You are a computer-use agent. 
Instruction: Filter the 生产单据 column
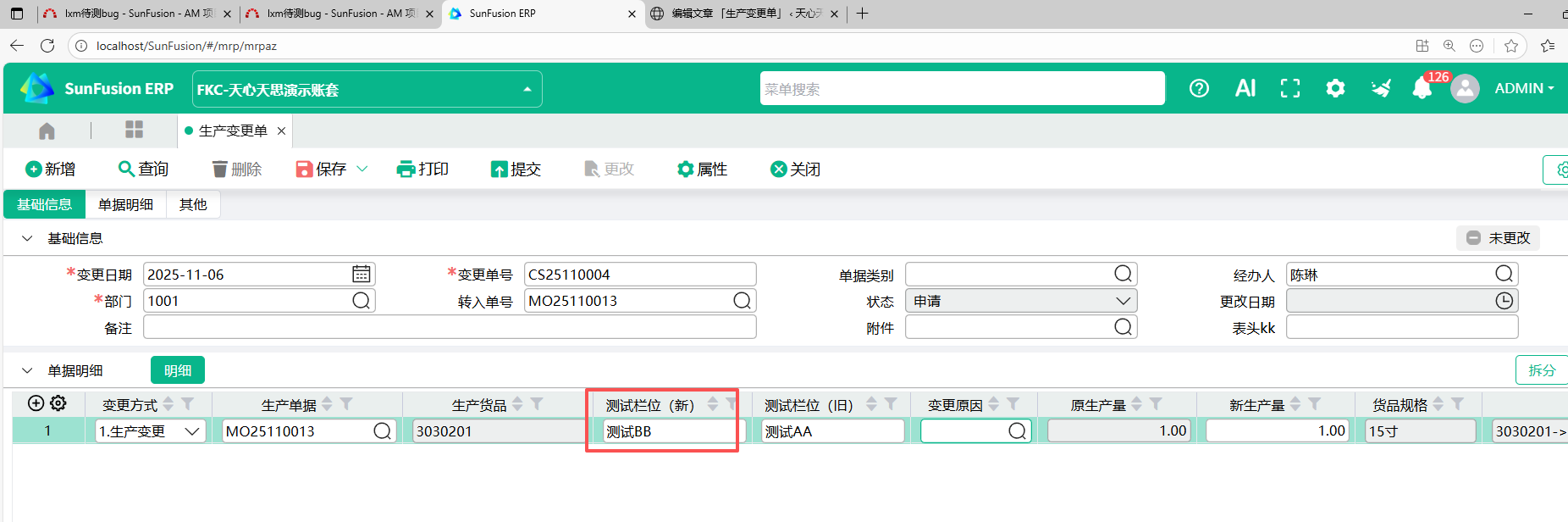[x=346, y=404]
